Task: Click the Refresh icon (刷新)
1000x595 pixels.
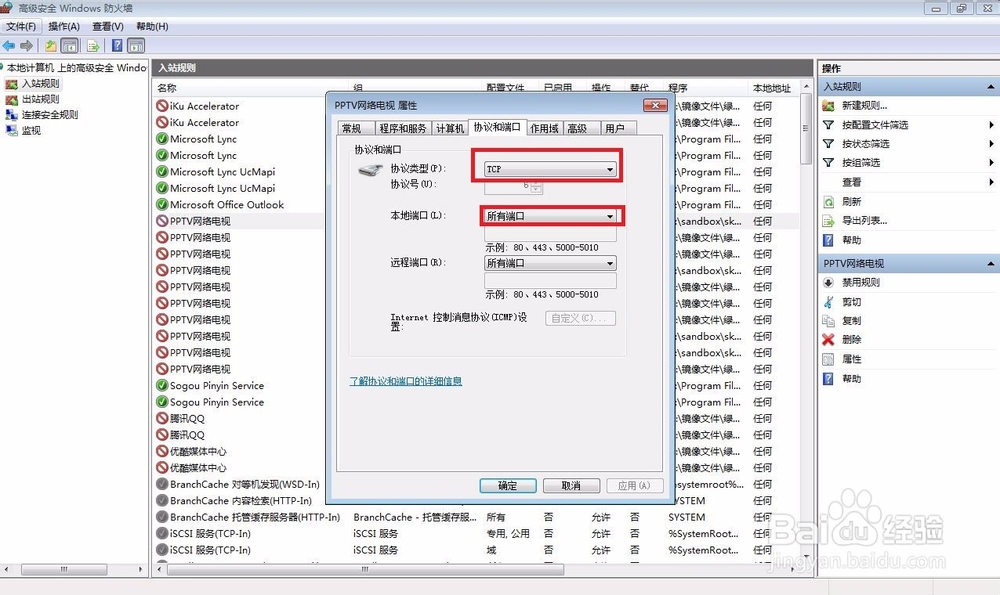Action: (x=828, y=202)
